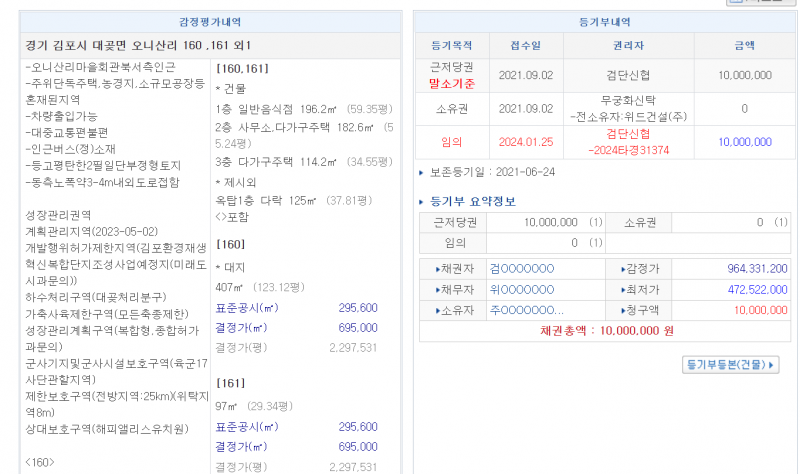Click debtor value 위OOOOOOO
Viewport: 800px width, 474px height.
(521, 289)
